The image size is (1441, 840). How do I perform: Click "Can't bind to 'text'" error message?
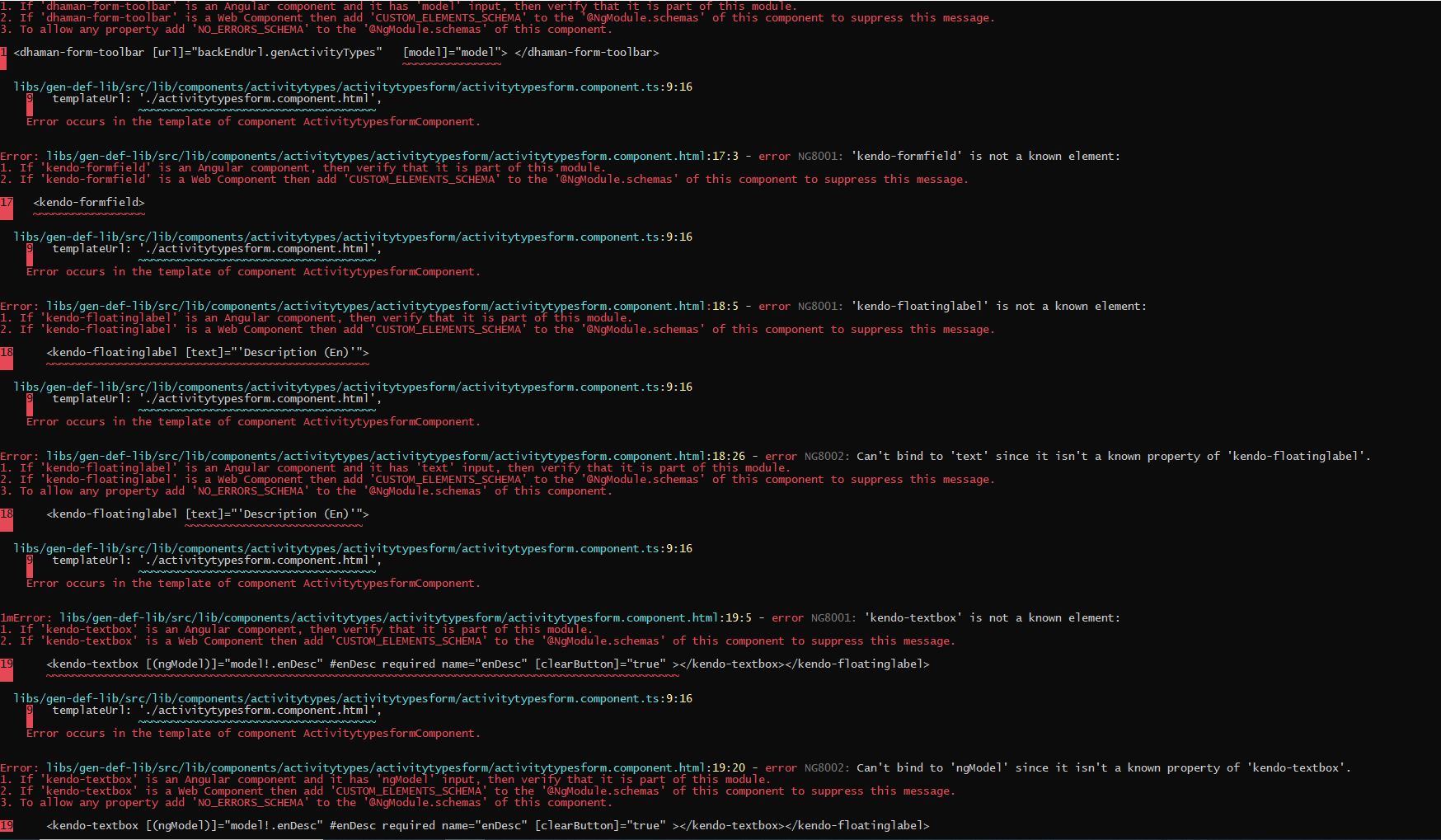[x=1113, y=456]
